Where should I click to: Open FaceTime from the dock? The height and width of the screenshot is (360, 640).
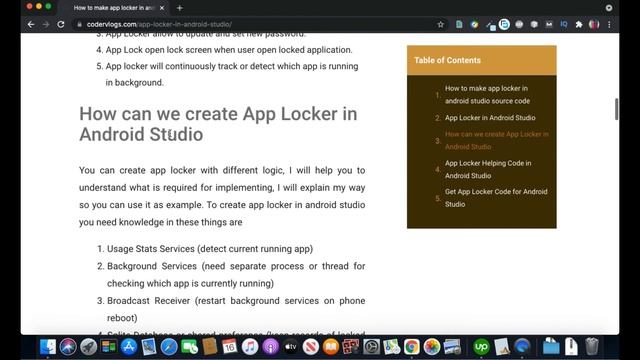[x=189, y=347]
